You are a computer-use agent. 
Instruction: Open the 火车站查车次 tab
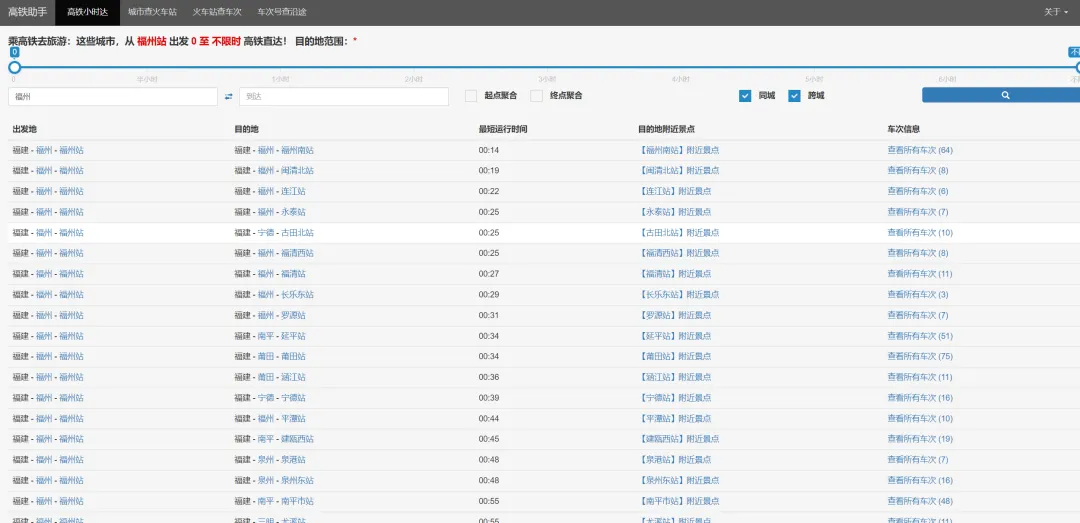(217, 12)
